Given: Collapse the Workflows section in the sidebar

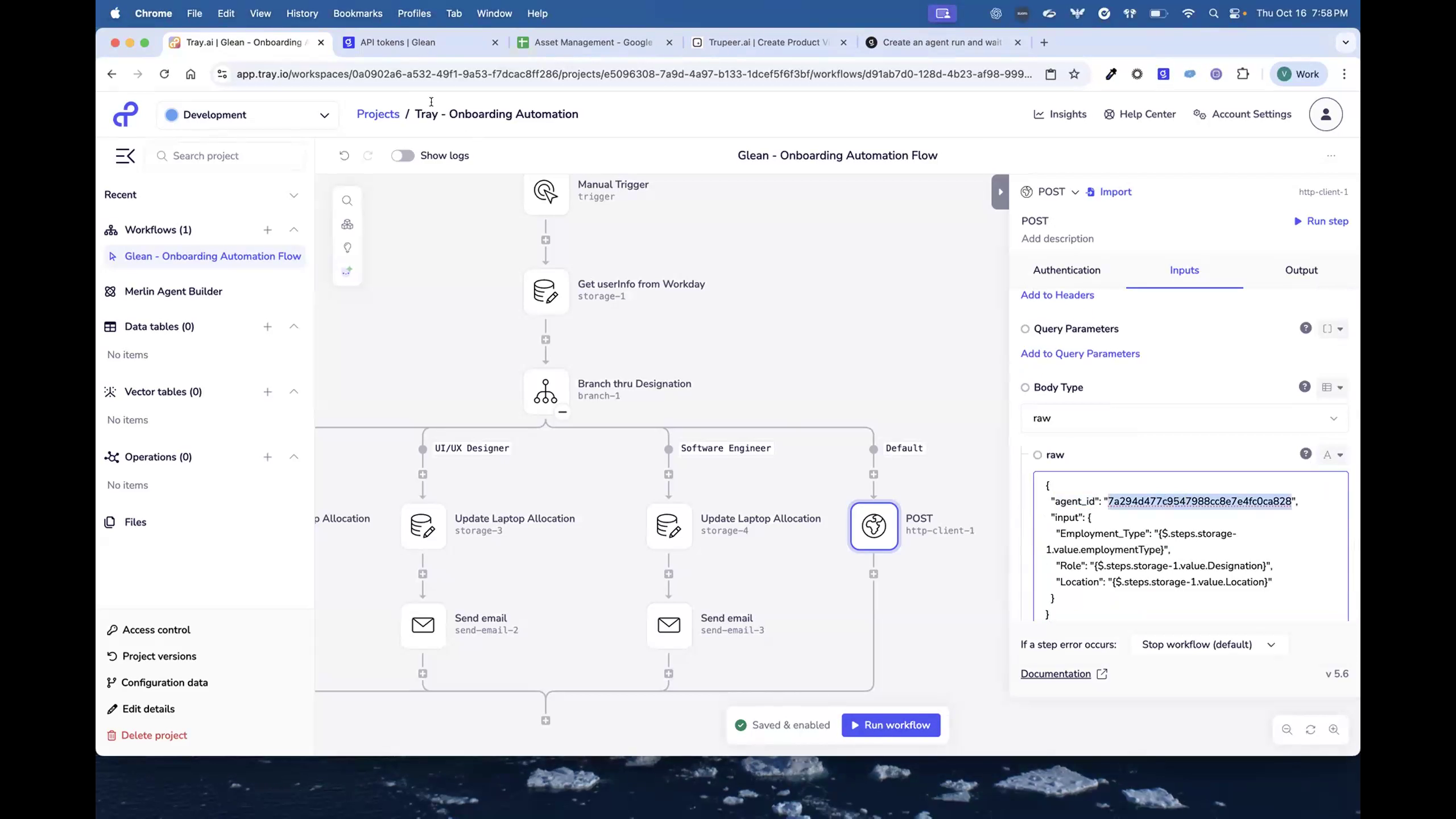Looking at the screenshot, I should [294, 230].
